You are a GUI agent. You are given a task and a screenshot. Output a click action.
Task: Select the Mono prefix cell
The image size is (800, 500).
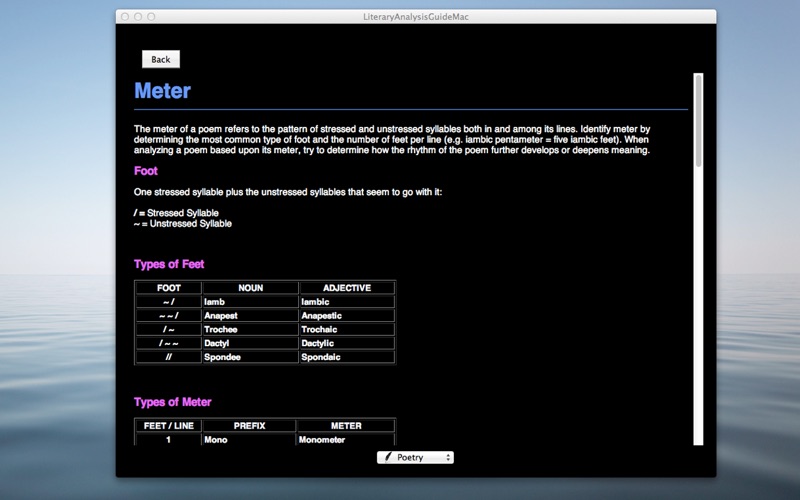[249, 439]
